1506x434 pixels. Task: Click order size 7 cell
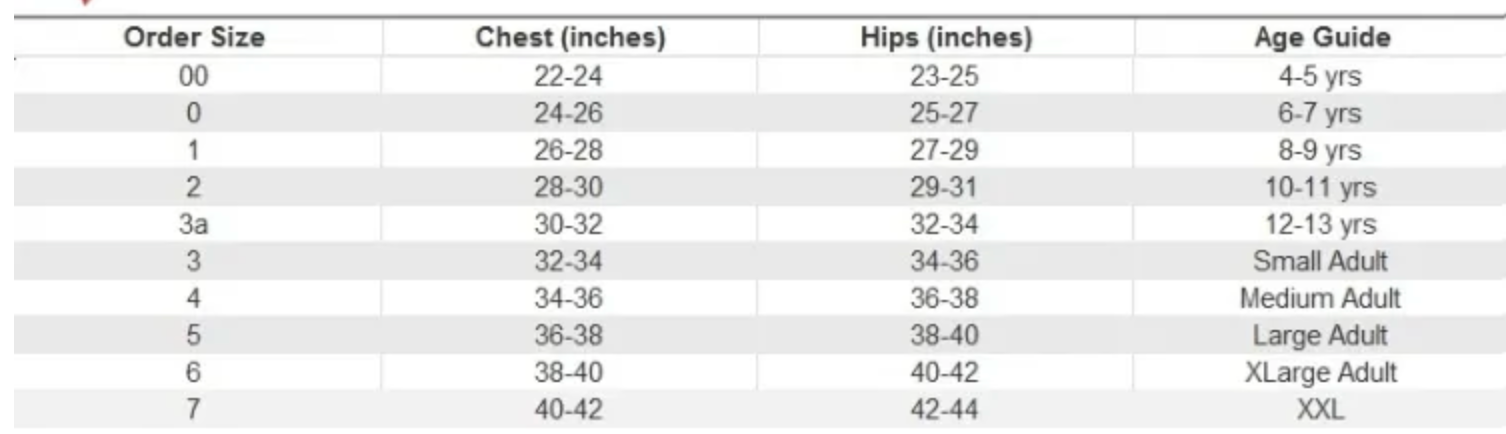point(194,409)
